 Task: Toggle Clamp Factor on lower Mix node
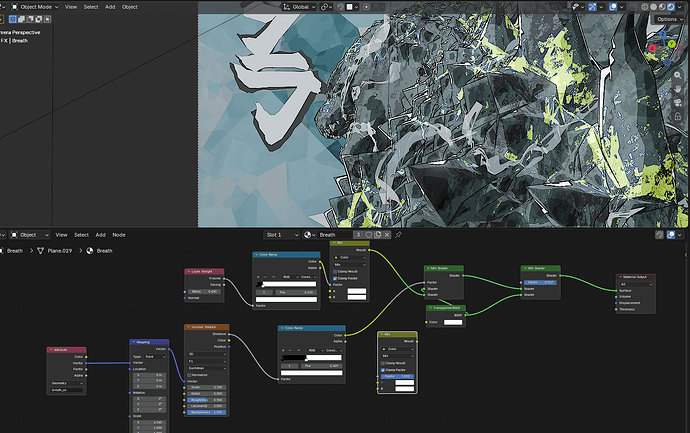(383, 370)
